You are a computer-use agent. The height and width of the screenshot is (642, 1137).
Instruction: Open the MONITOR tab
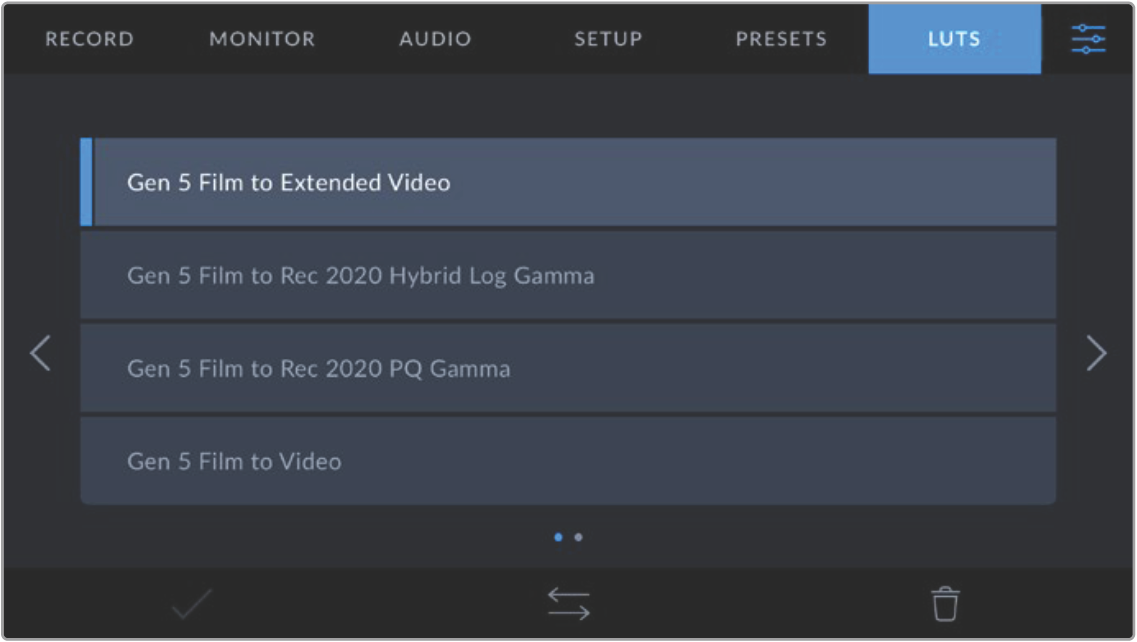pyautogui.click(x=262, y=40)
